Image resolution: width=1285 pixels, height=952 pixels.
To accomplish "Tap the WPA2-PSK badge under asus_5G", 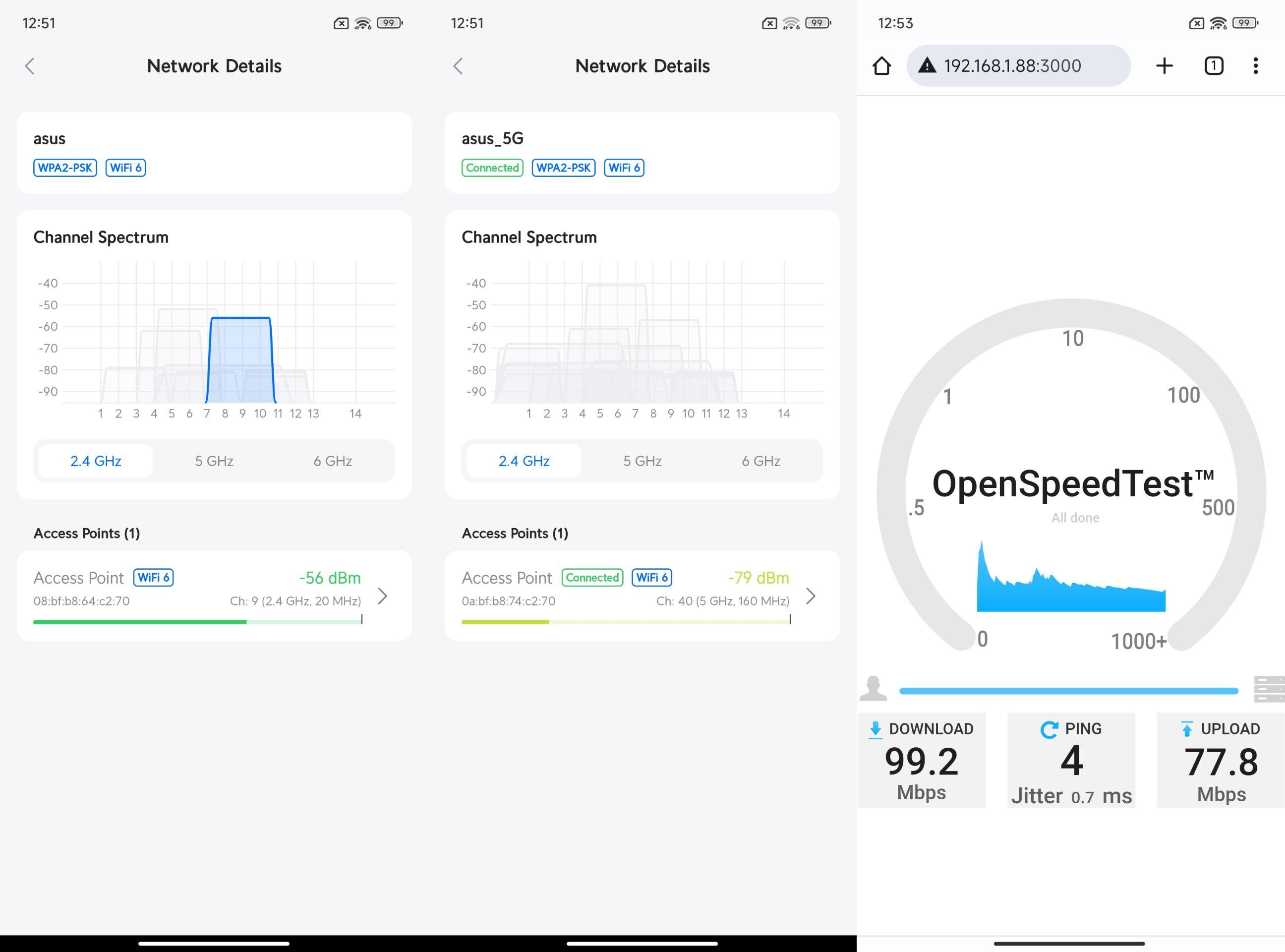I will [564, 168].
